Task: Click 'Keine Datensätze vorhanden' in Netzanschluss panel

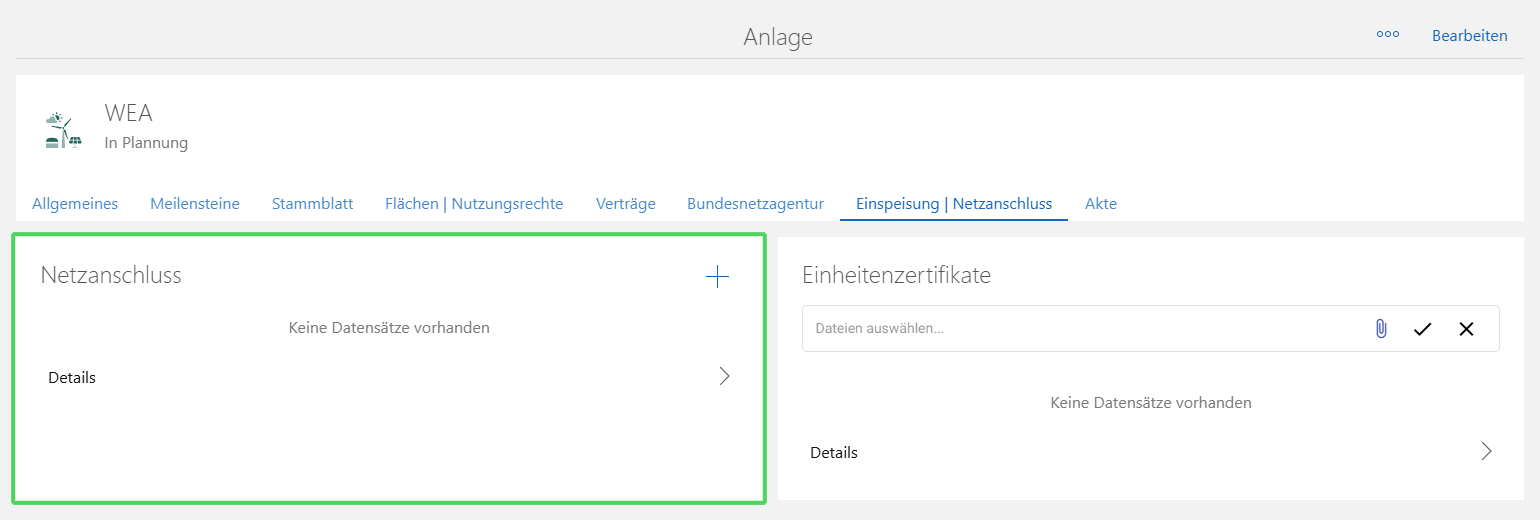Action: [389, 327]
